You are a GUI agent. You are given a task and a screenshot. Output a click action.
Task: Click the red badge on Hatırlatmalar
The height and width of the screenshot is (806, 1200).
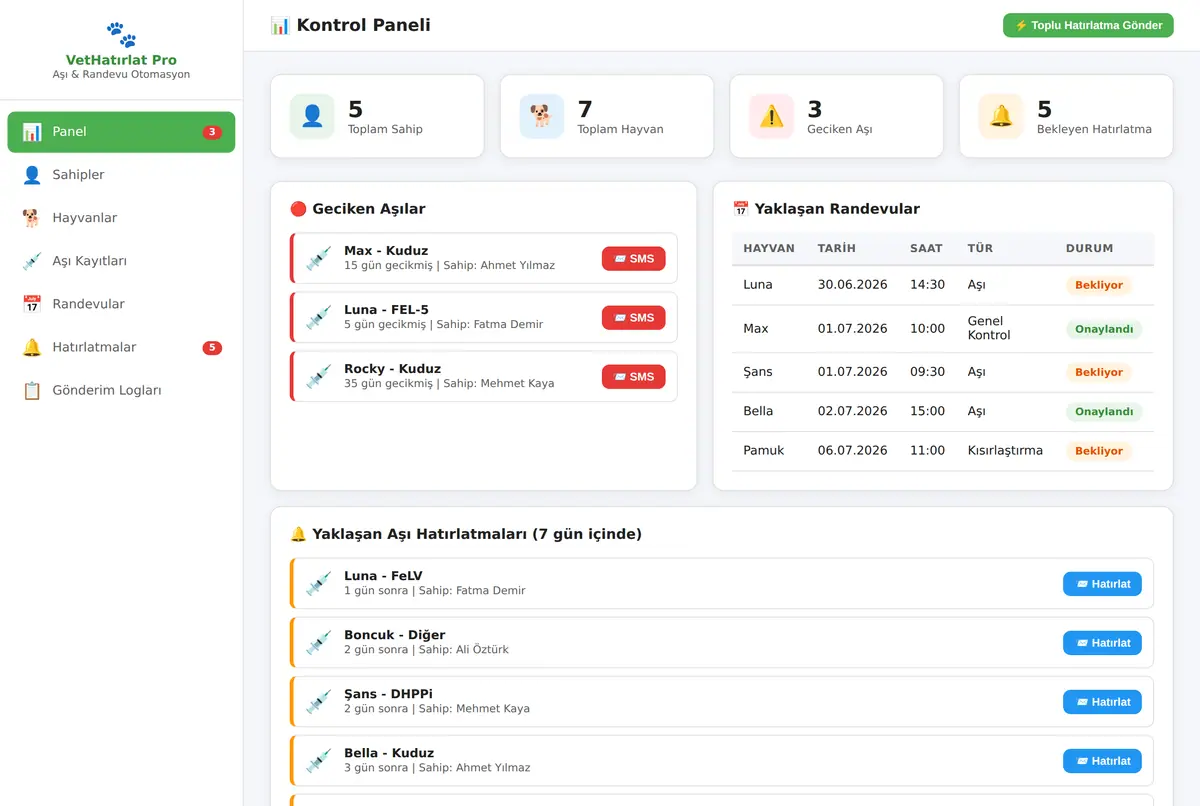[212, 348]
